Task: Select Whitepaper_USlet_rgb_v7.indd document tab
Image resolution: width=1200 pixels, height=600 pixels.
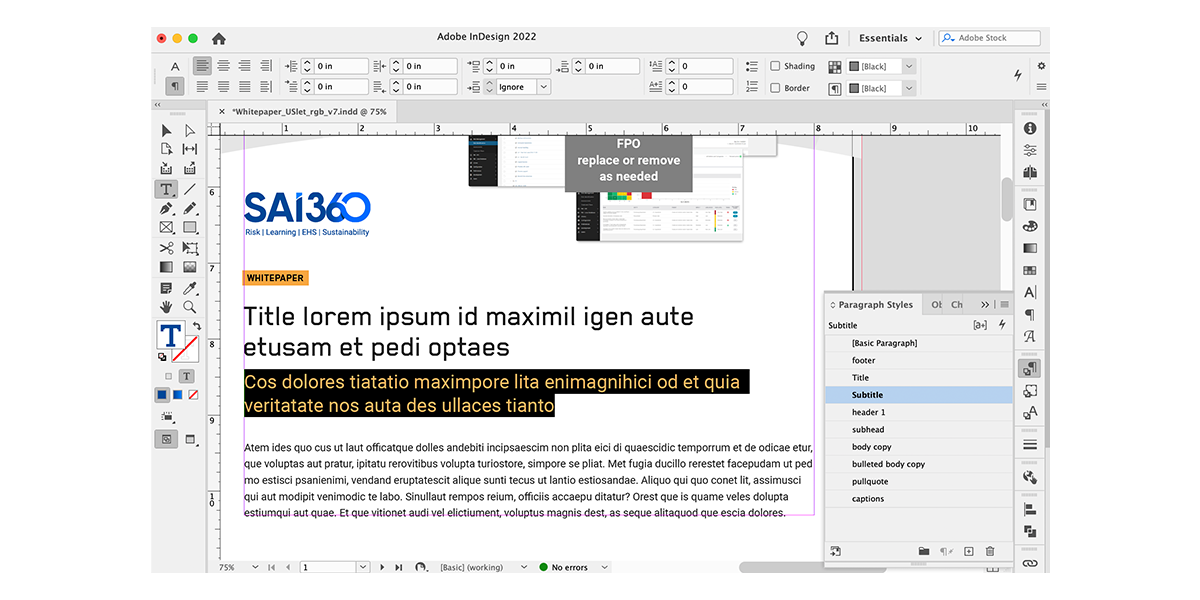Action: click(309, 112)
